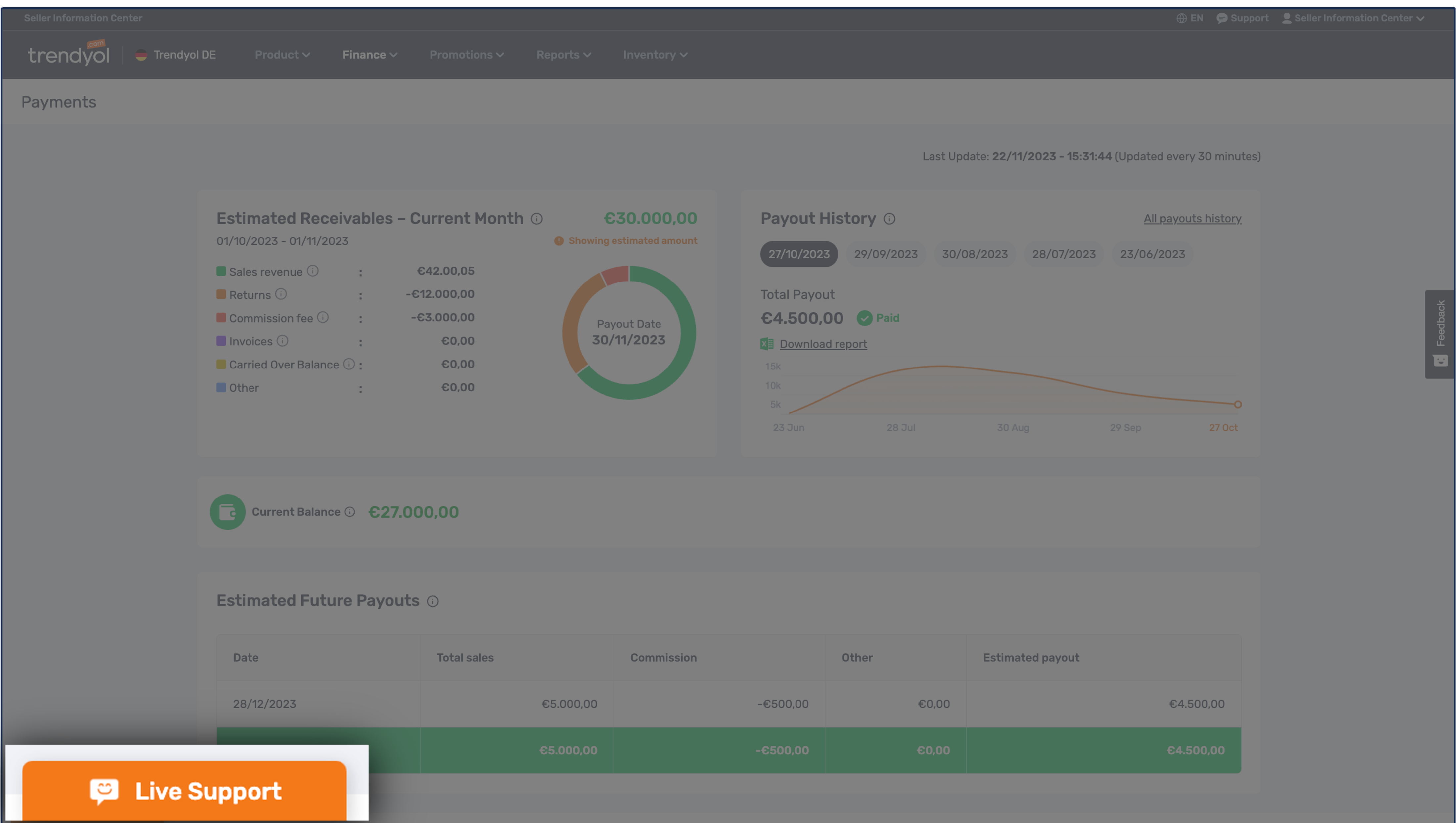Open the trendyol logo home link
The height and width of the screenshot is (823, 1456).
coord(68,53)
